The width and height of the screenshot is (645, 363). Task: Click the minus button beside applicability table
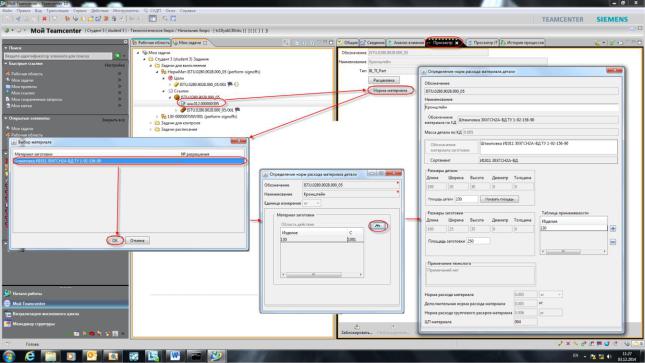(613, 242)
